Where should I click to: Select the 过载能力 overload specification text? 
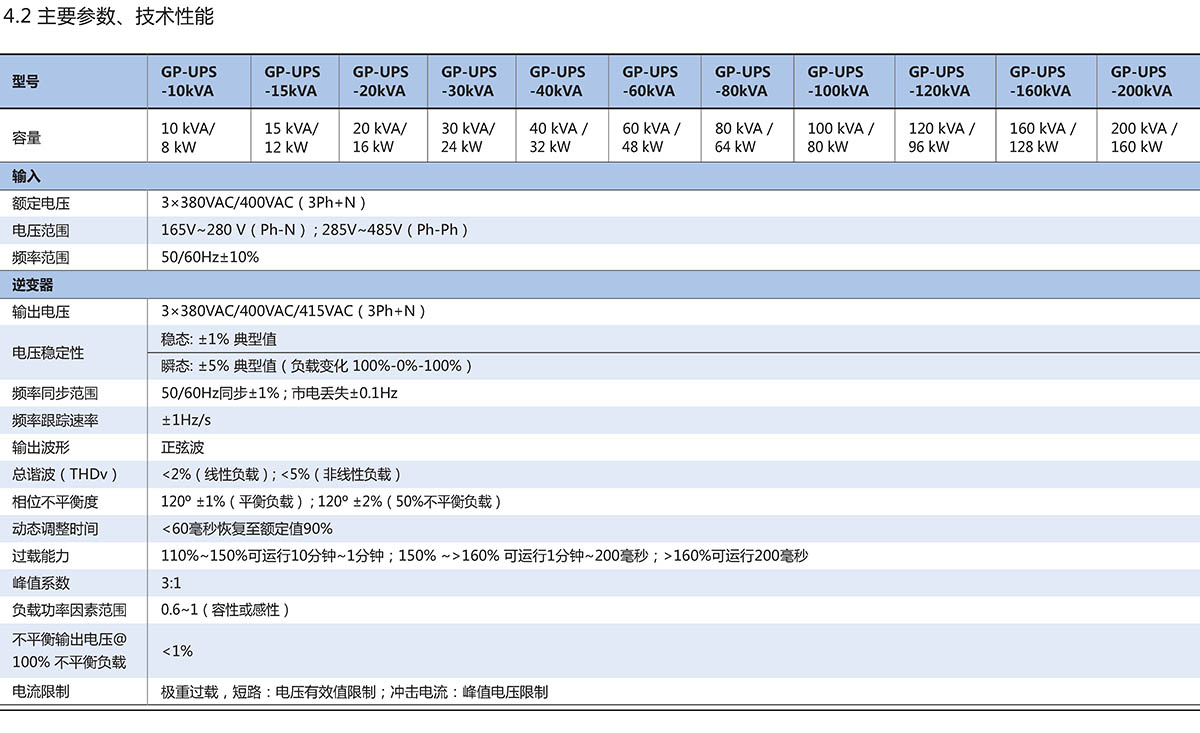coord(484,555)
